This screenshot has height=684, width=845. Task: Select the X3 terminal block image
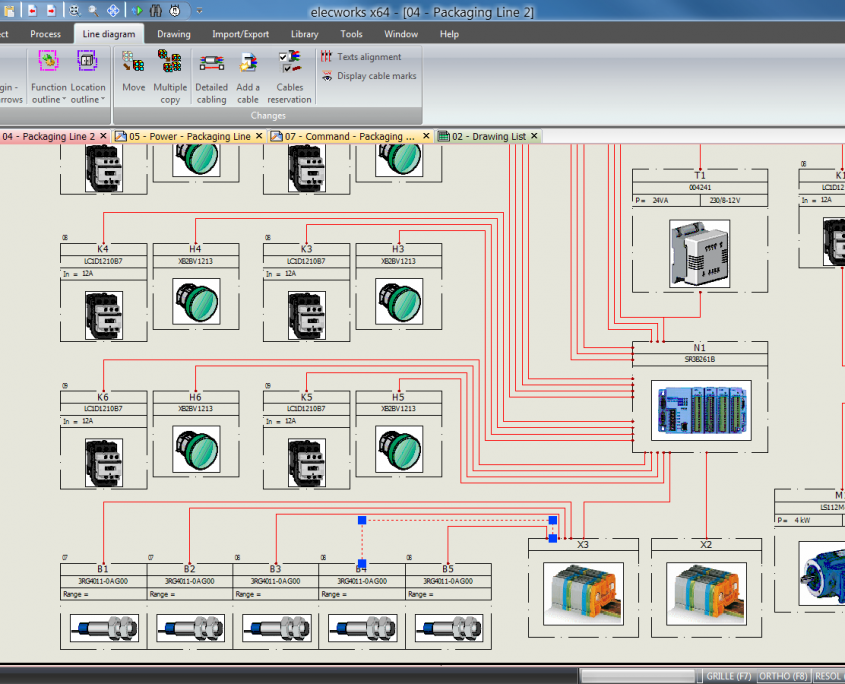(583, 594)
